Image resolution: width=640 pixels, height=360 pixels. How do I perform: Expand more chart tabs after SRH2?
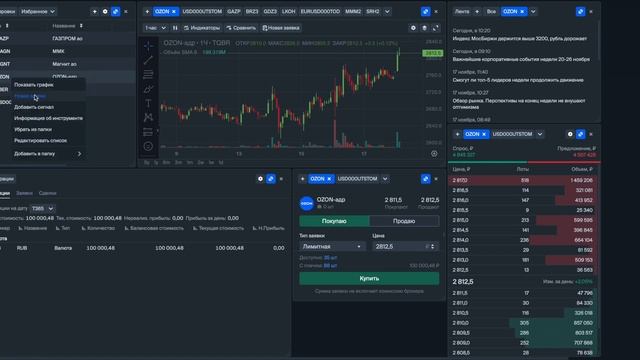pyautogui.click(x=387, y=11)
